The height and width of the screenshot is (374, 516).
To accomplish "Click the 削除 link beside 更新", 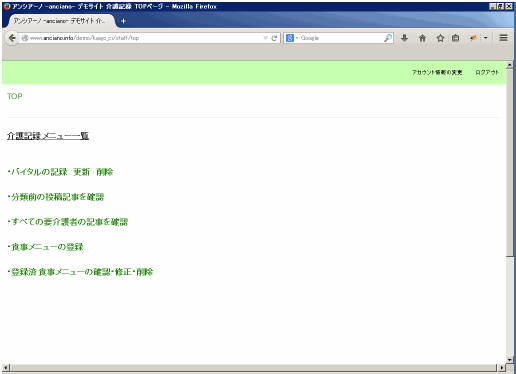I will click(x=105, y=172).
